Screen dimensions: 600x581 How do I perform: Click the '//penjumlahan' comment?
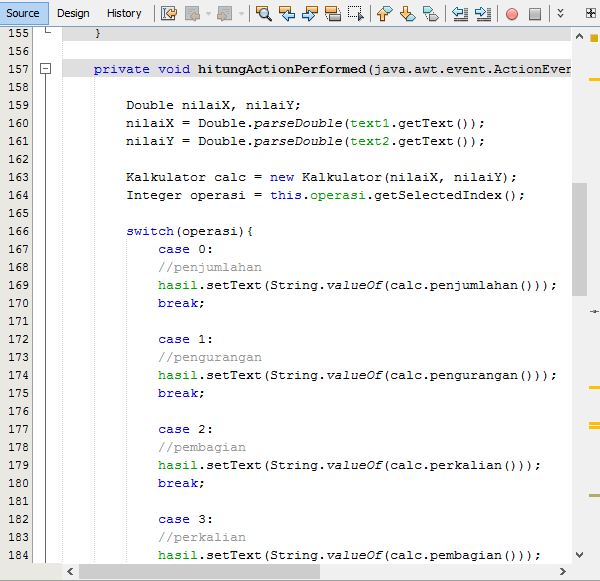210,267
